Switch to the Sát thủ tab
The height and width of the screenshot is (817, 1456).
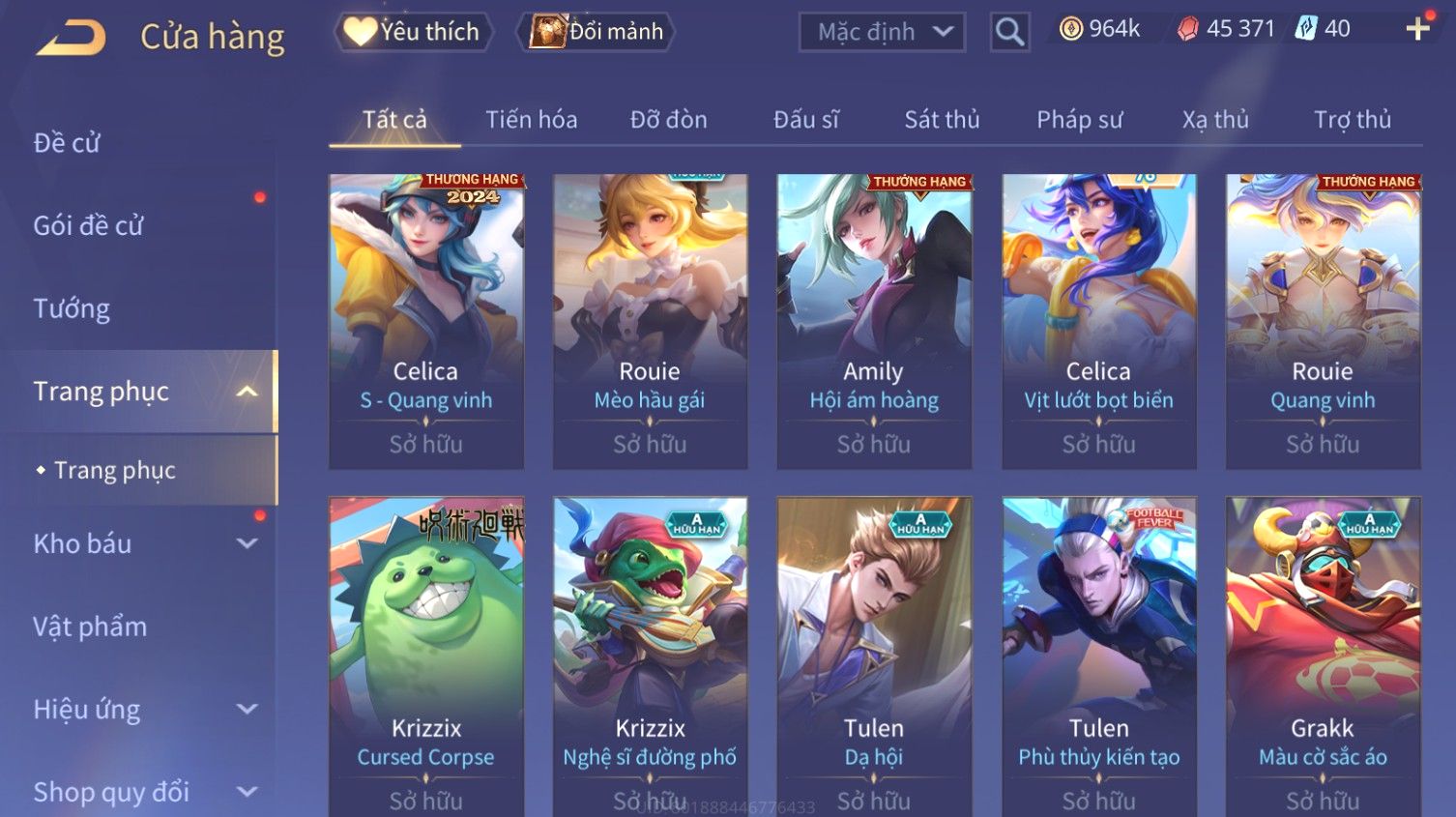[942, 120]
